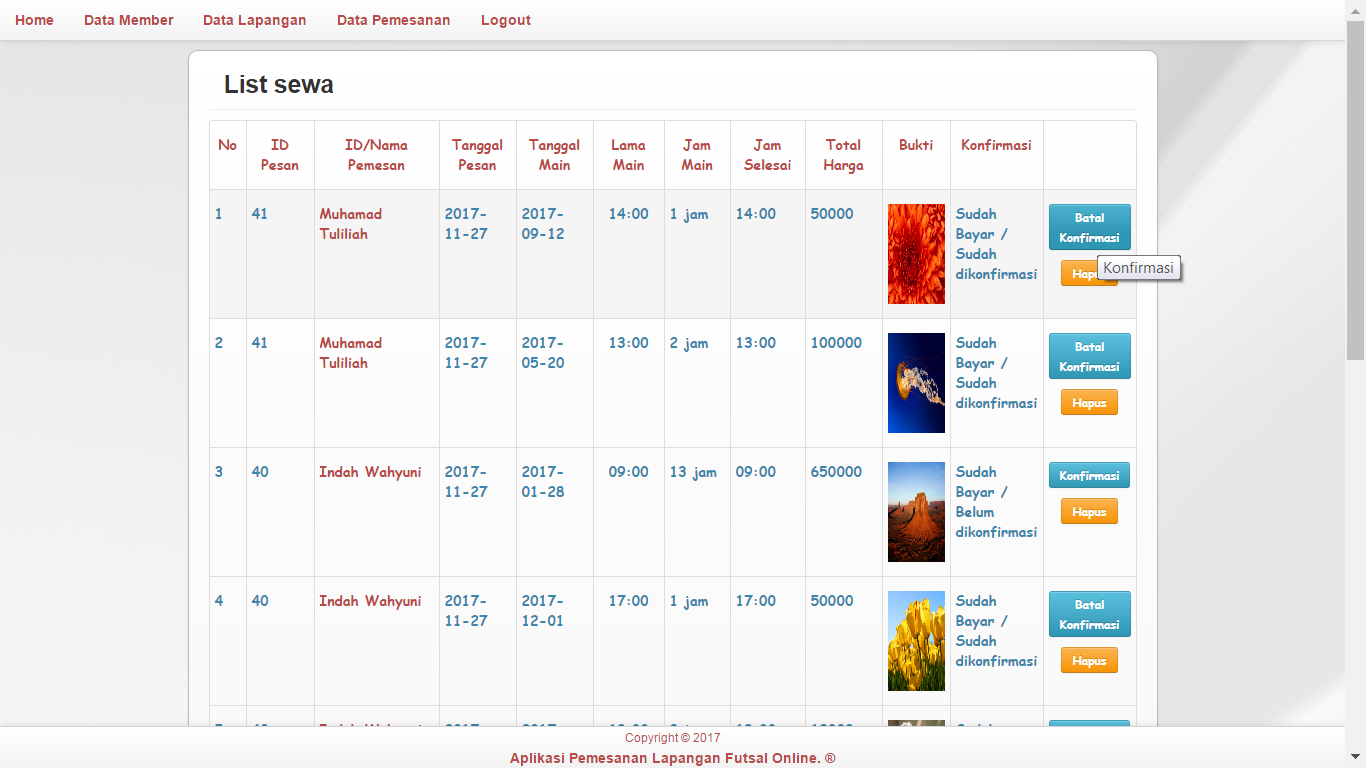
Task: Click Batal Konfirmasi in row 2
Action: [1089, 356]
